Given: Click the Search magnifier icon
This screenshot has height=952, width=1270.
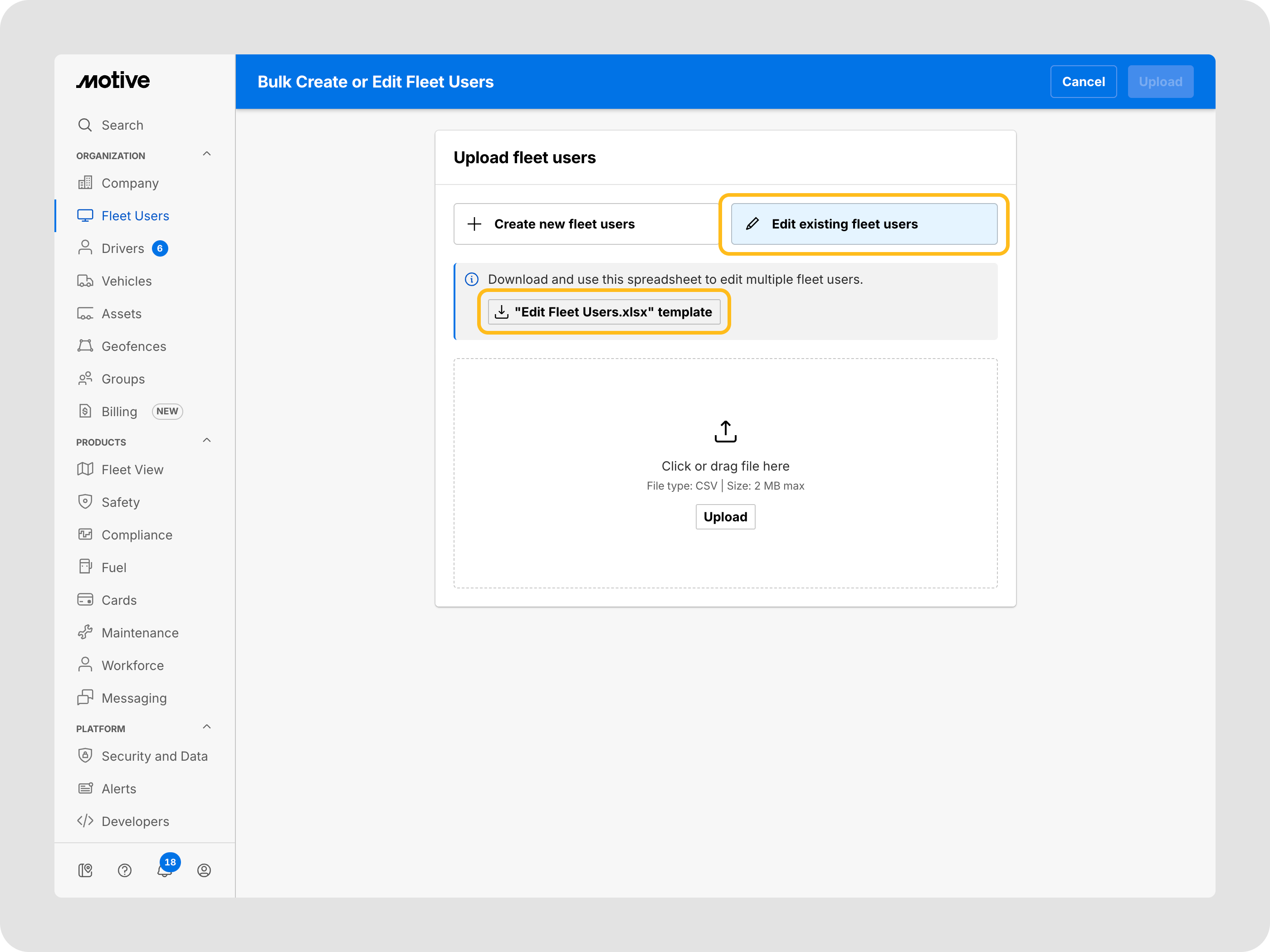Looking at the screenshot, I should tap(85, 125).
